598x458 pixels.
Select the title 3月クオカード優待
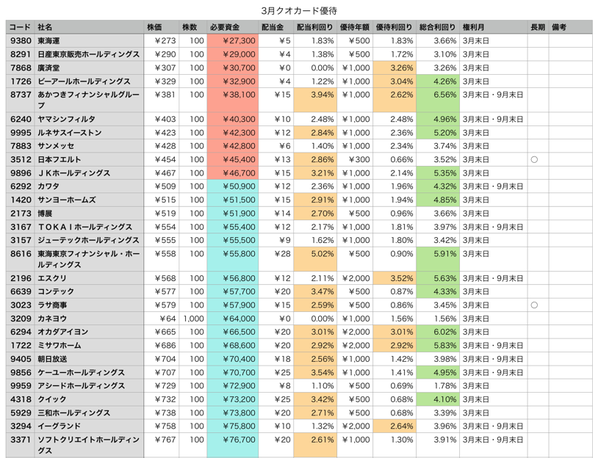click(299, 11)
